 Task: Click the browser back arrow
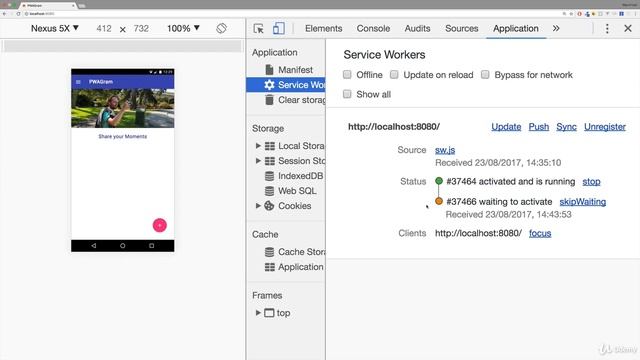[4, 13]
